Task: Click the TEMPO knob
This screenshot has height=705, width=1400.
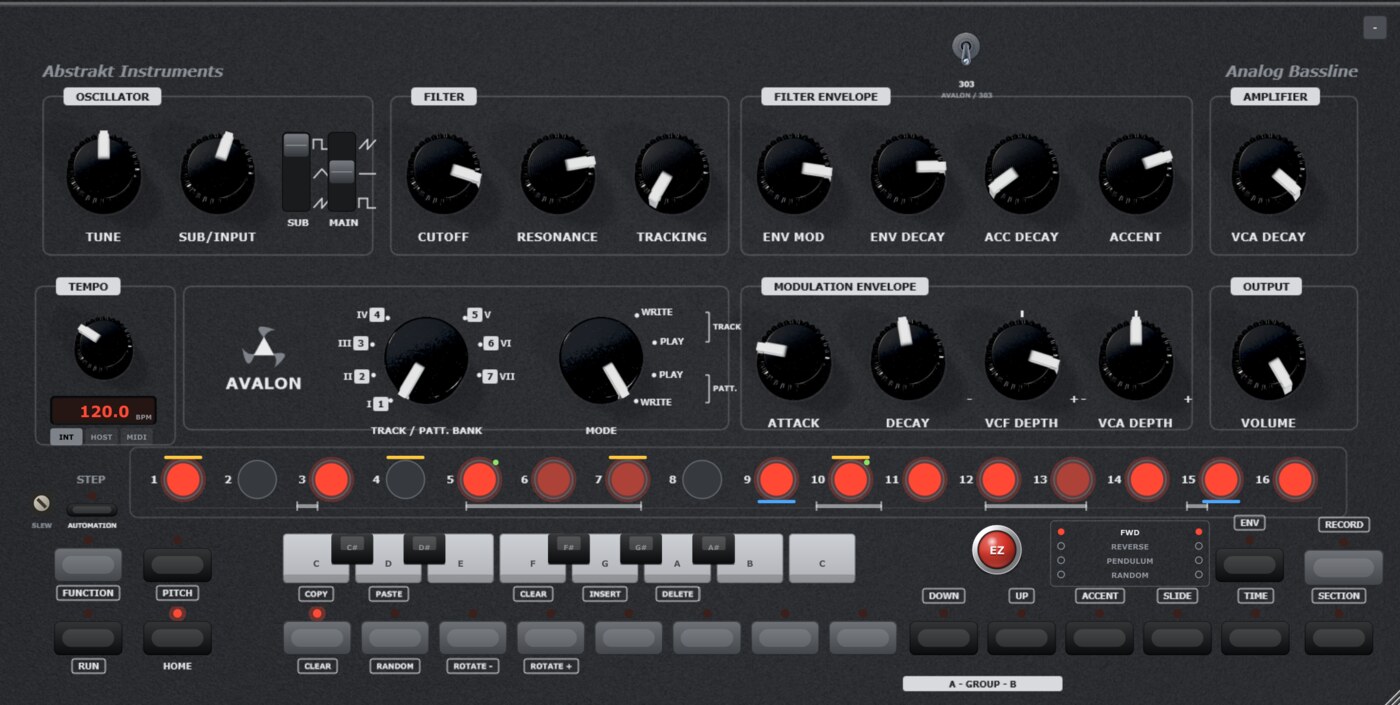Action: pyautogui.click(x=103, y=347)
